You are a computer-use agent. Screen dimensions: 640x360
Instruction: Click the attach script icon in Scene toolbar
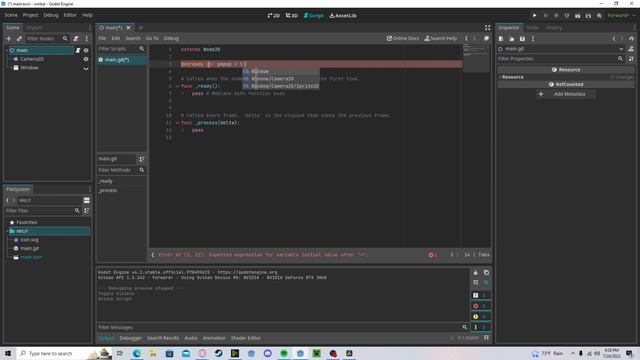click(x=76, y=38)
